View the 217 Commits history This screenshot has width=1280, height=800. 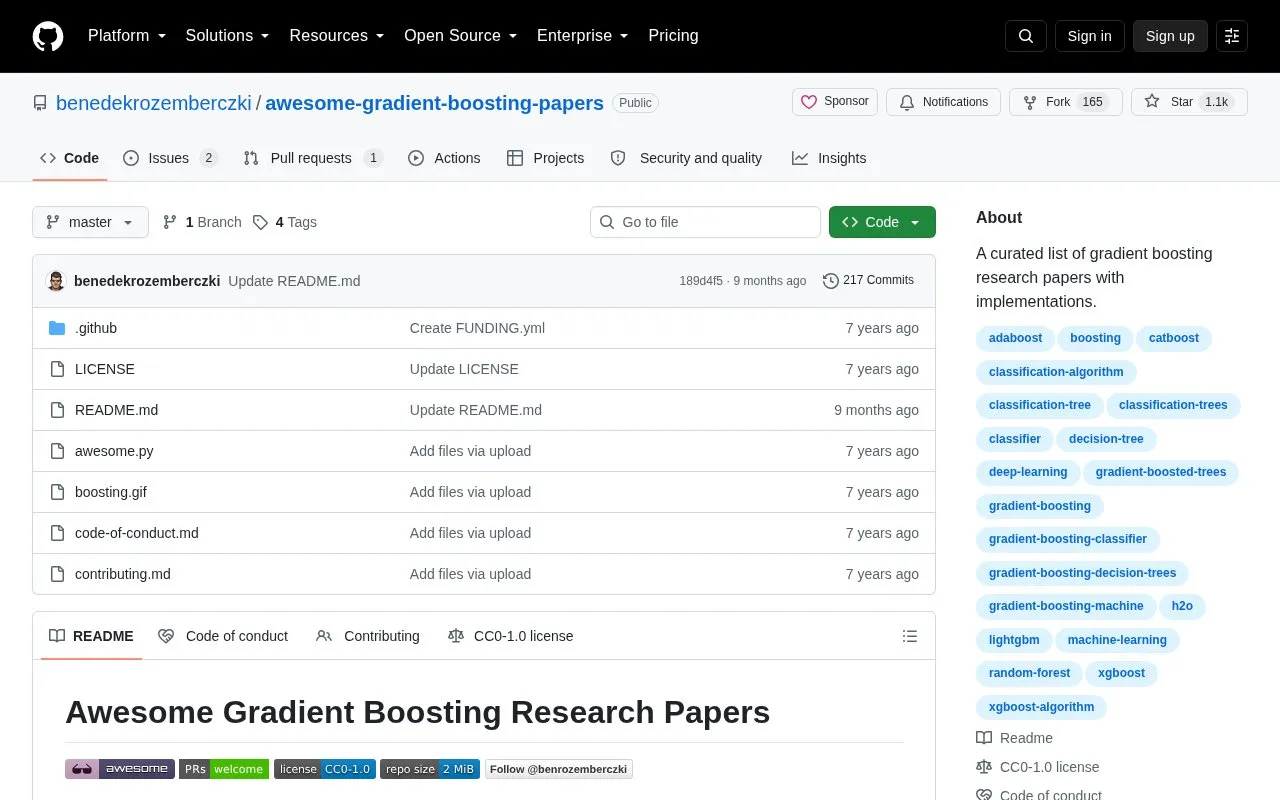pyautogui.click(x=868, y=281)
